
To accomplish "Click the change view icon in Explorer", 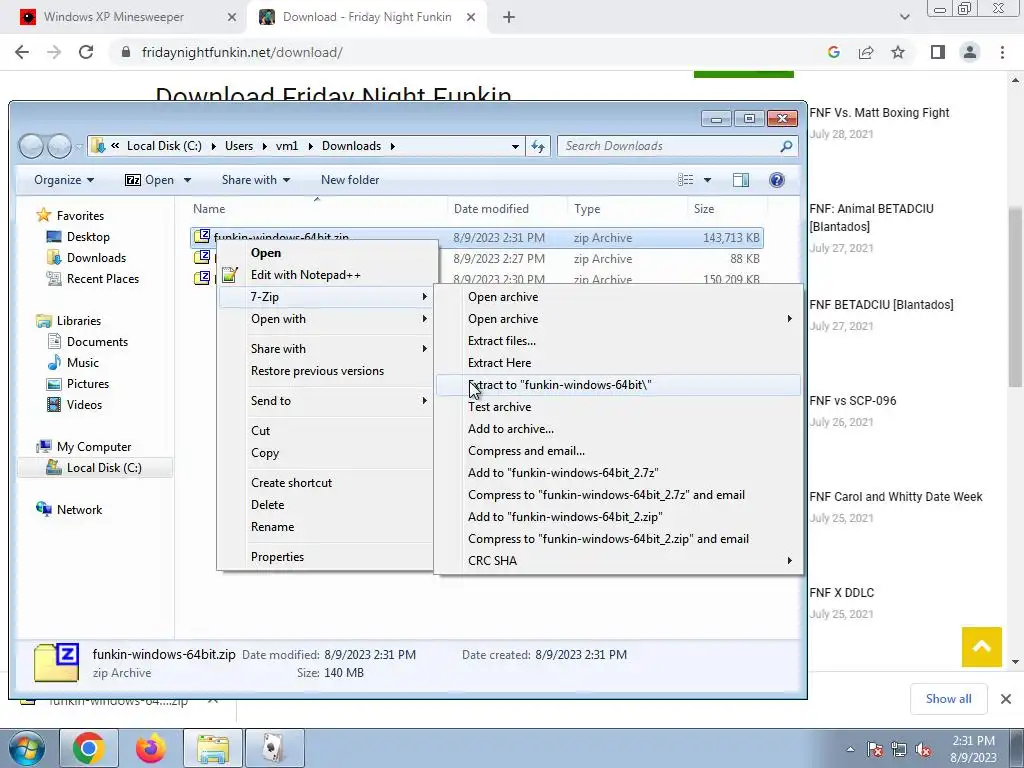I will (x=685, y=180).
